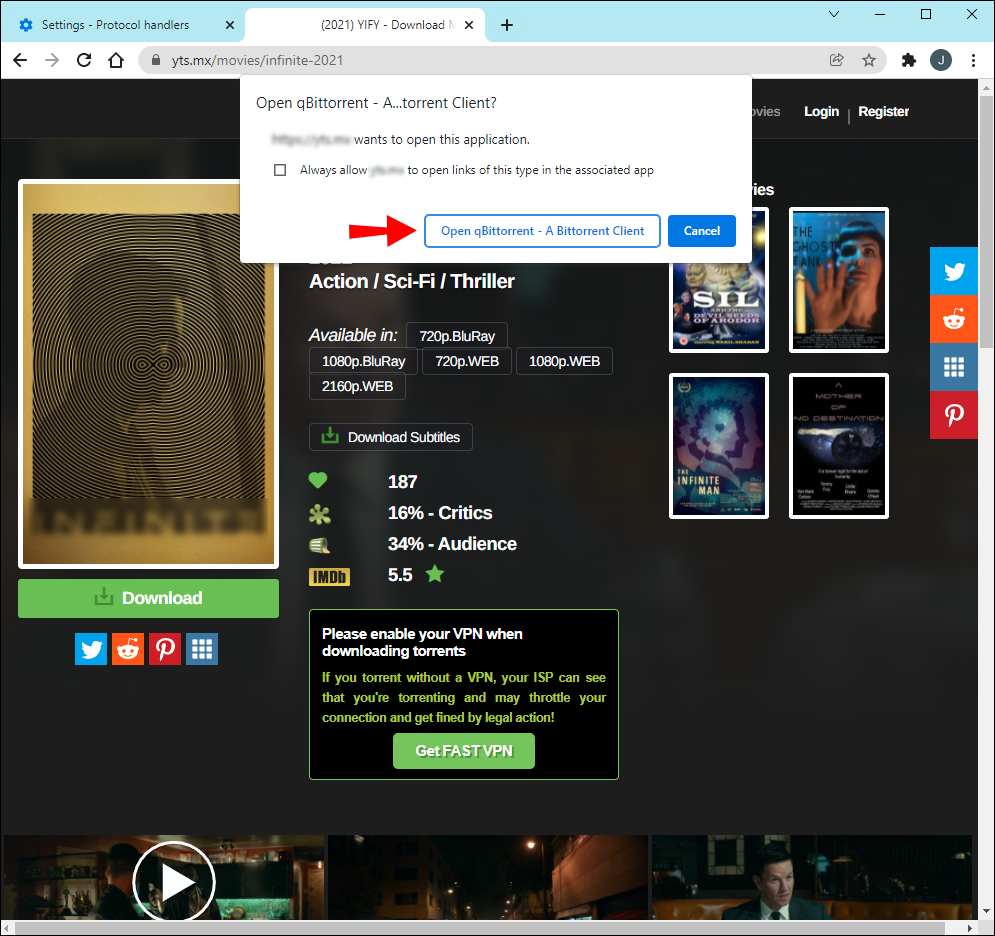The width and height of the screenshot is (995, 936).
Task: Enable Always allow to open links checkbox
Action: (280, 170)
